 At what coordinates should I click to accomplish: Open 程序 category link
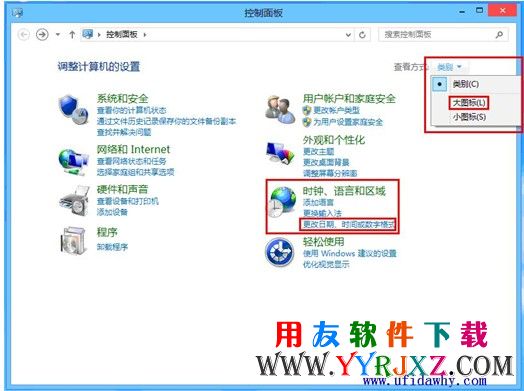(x=107, y=232)
